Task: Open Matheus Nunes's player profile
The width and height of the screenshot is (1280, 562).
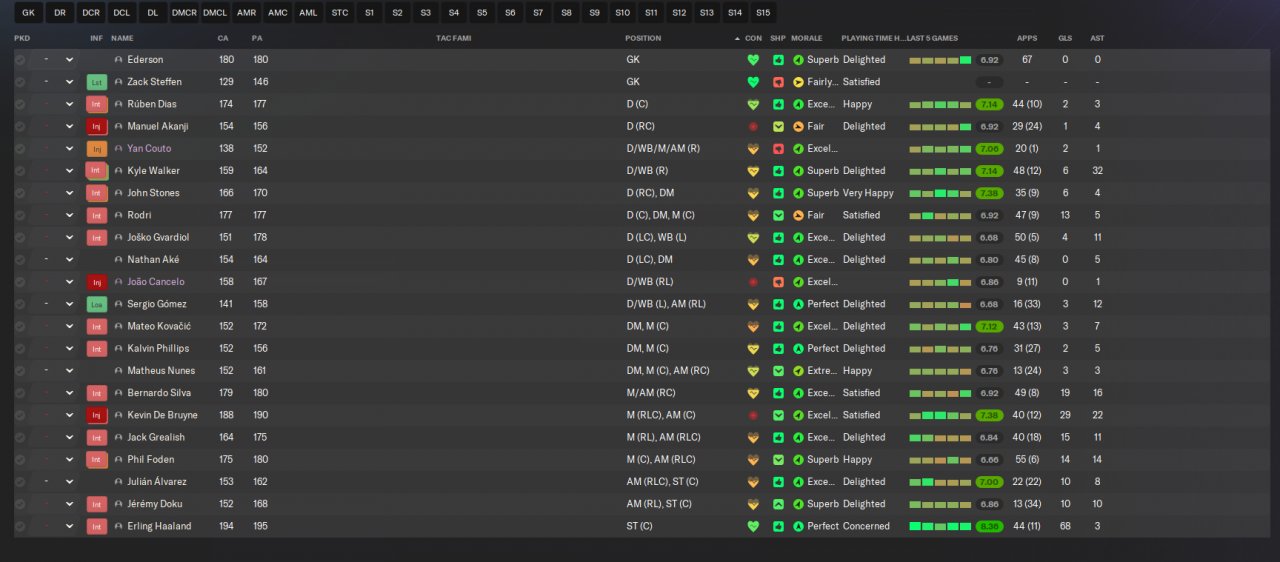Action: coord(161,371)
